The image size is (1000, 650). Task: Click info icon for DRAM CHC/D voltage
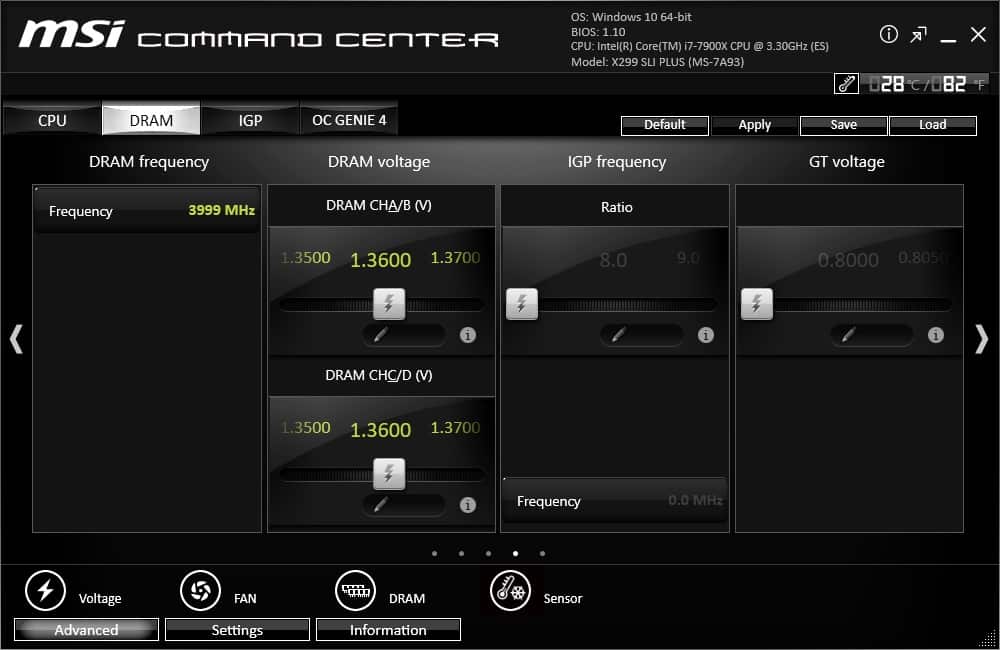point(467,505)
